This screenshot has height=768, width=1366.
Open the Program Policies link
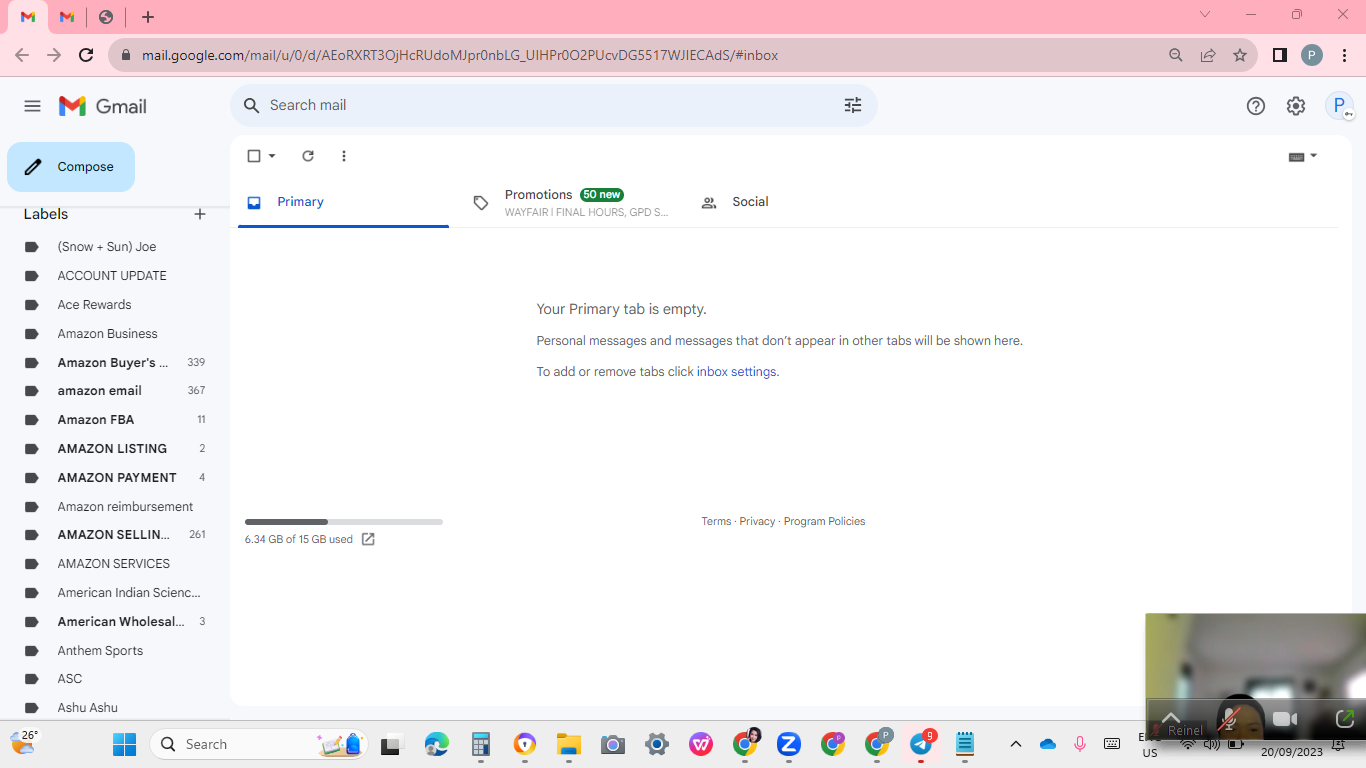click(x=825, y=521)
